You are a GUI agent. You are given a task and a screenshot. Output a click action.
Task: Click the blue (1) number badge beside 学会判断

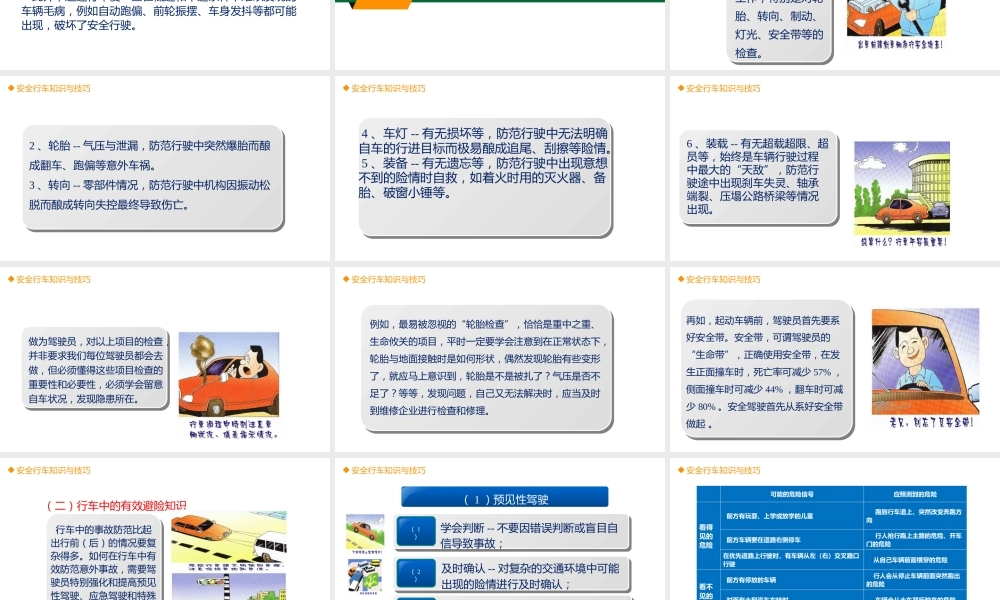click(416, 532)
